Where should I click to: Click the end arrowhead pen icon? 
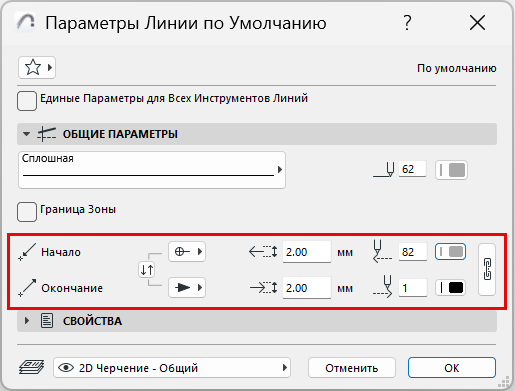tap(383, 287)
